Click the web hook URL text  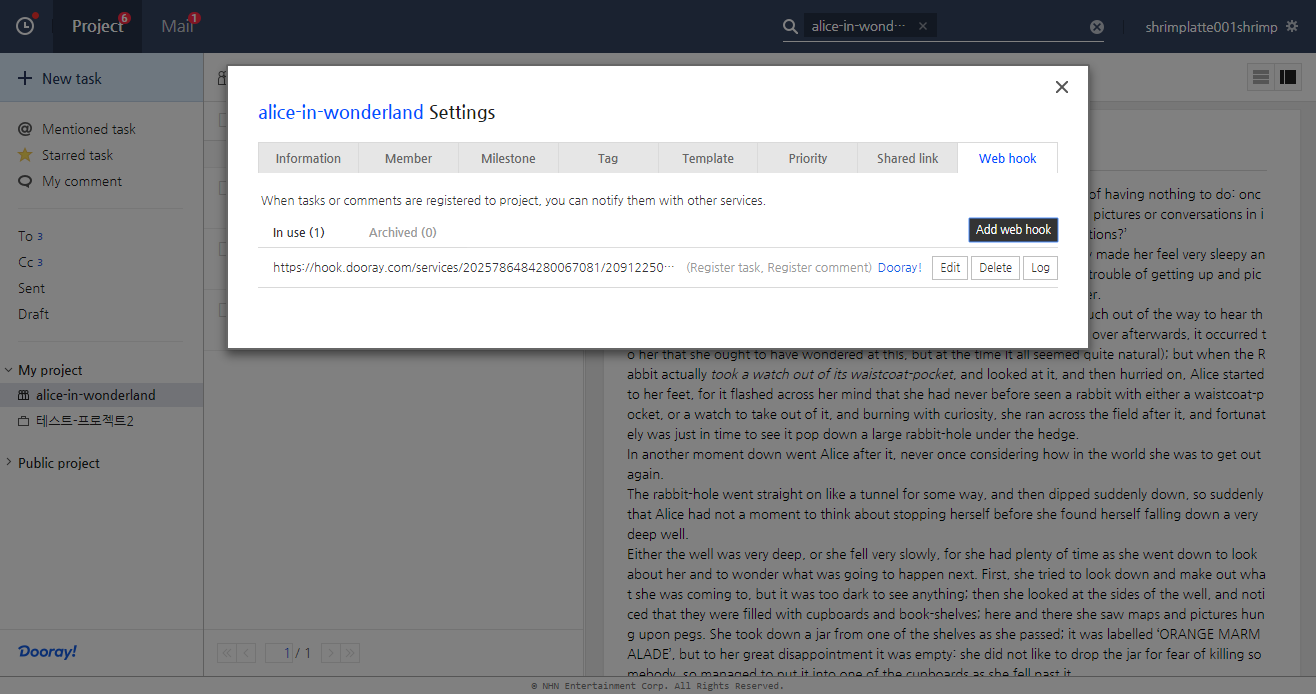[474, 268]
